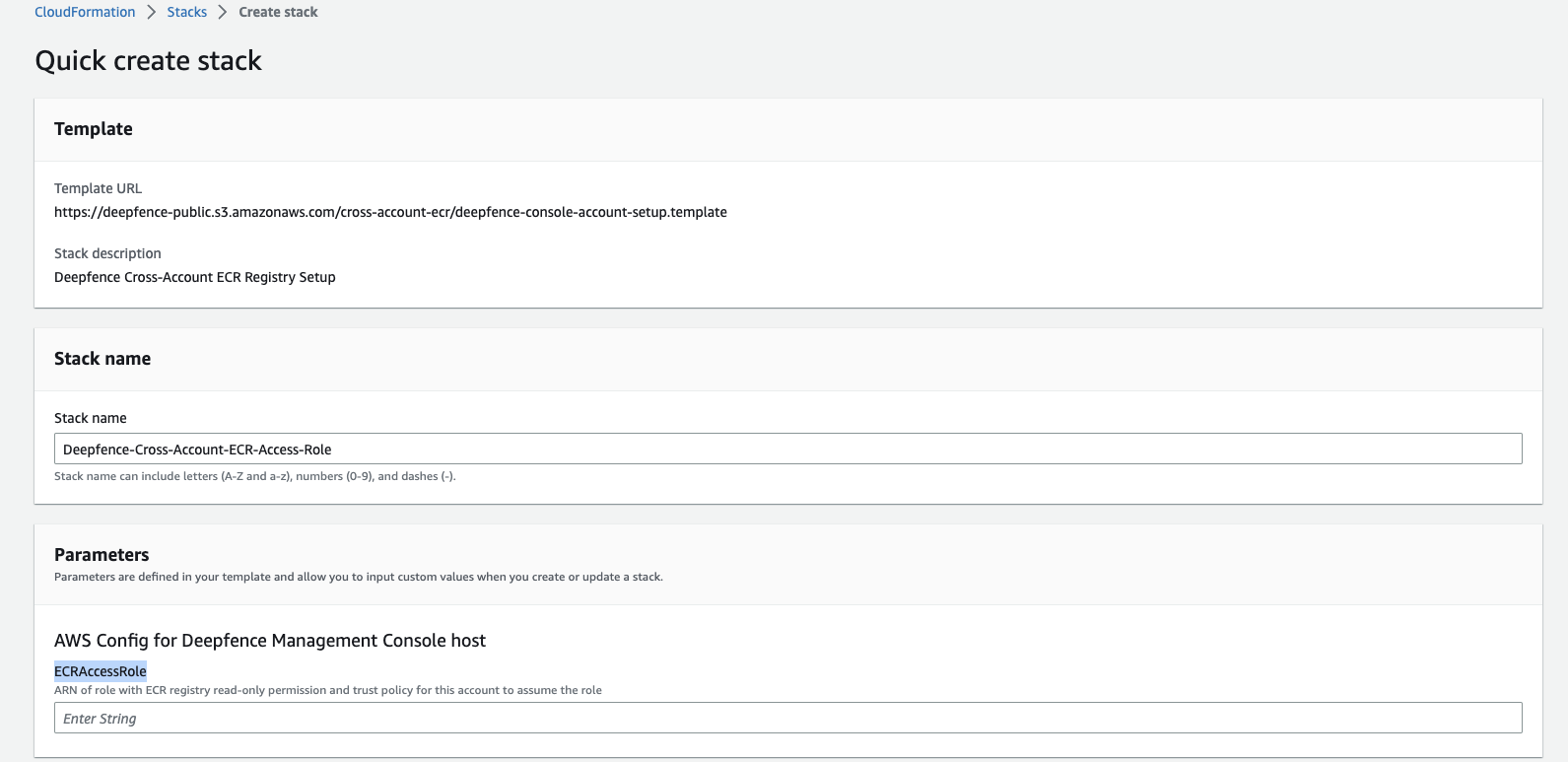Click the breadcrumb chevron after CloudFormation

(152, 12)
